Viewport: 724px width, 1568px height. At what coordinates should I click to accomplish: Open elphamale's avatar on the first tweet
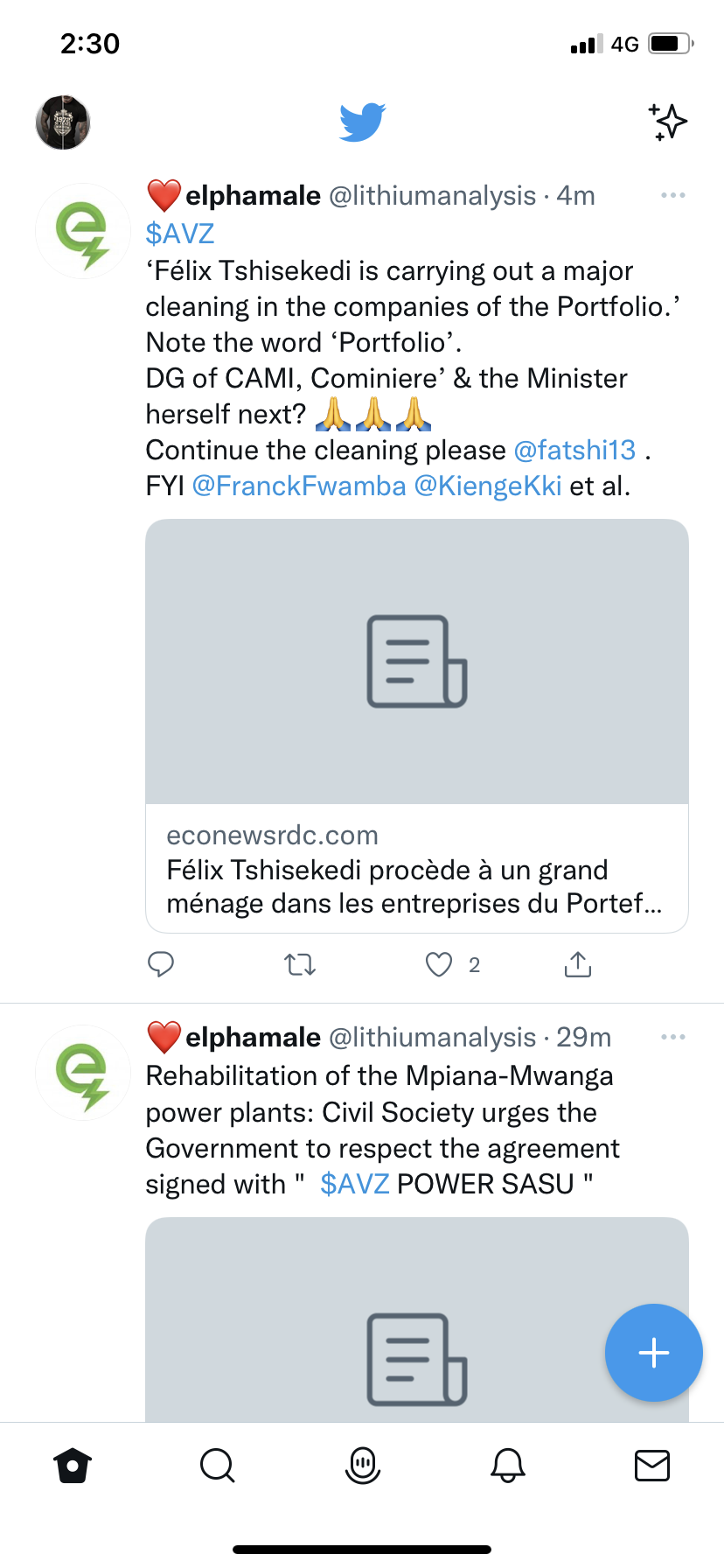point(83,231)
